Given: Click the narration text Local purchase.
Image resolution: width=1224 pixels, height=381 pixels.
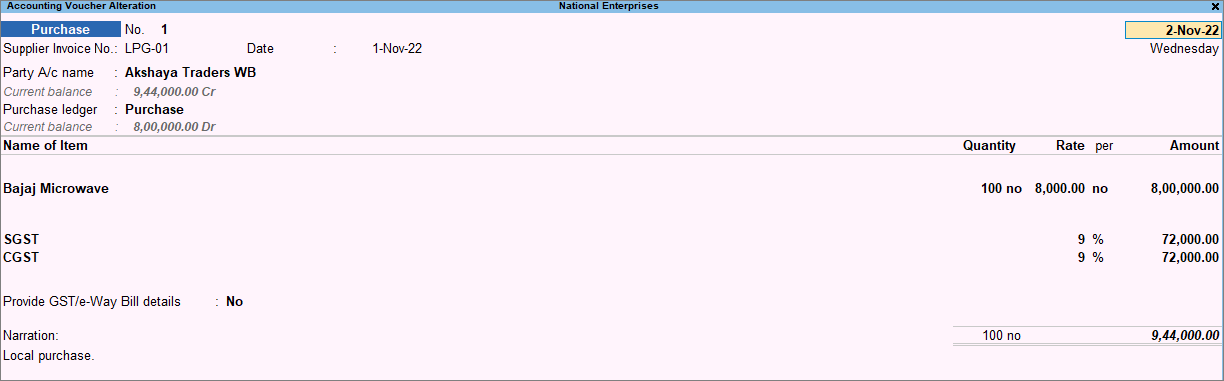Looking at the screenshot, I should pos(49,355).
